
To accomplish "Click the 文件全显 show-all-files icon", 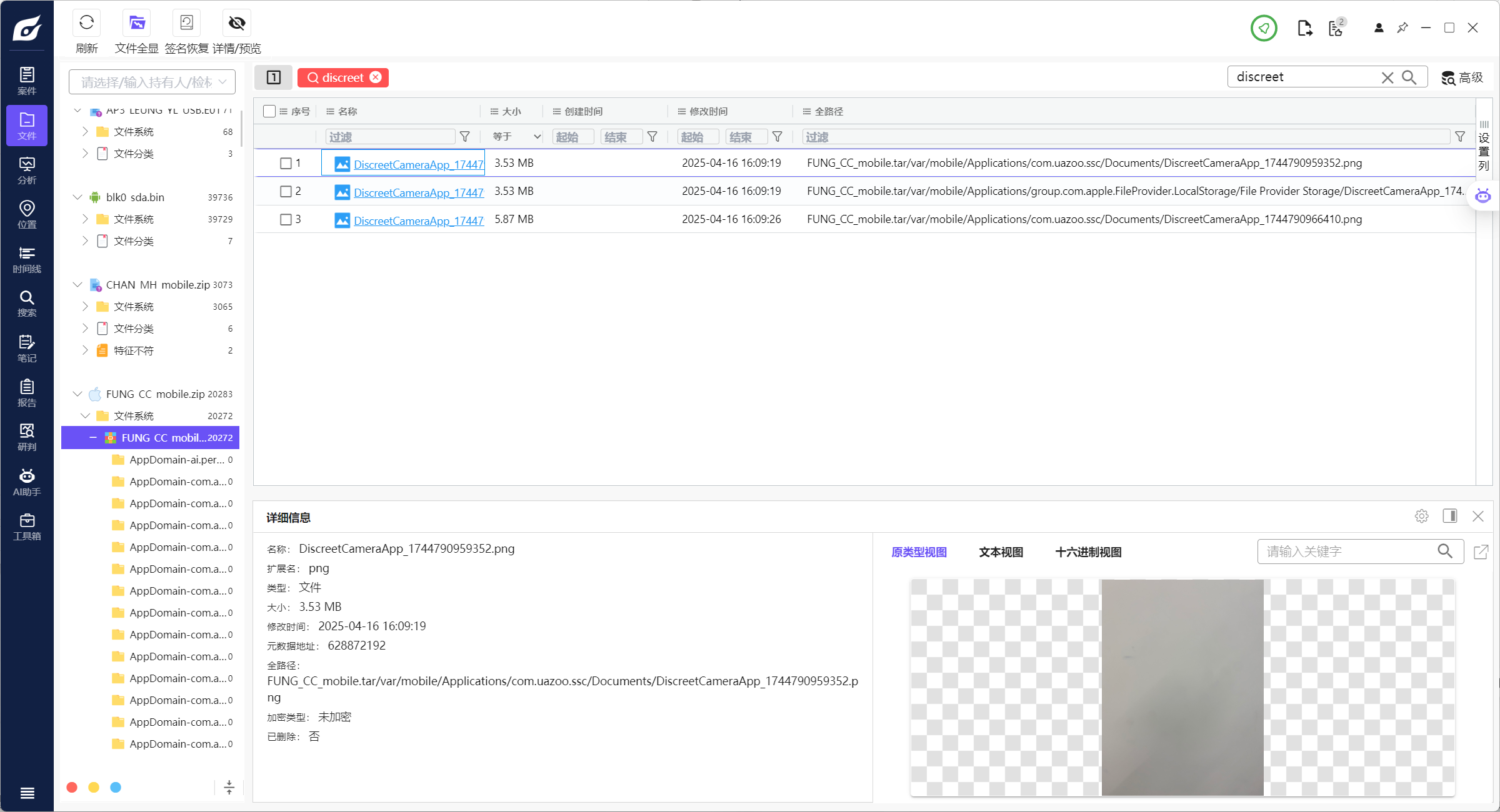I will pos(136,24).
